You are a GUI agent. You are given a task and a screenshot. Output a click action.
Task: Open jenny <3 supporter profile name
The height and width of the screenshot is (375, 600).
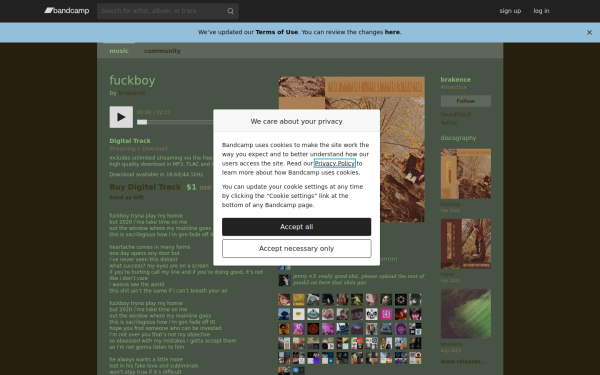(305, 276)
